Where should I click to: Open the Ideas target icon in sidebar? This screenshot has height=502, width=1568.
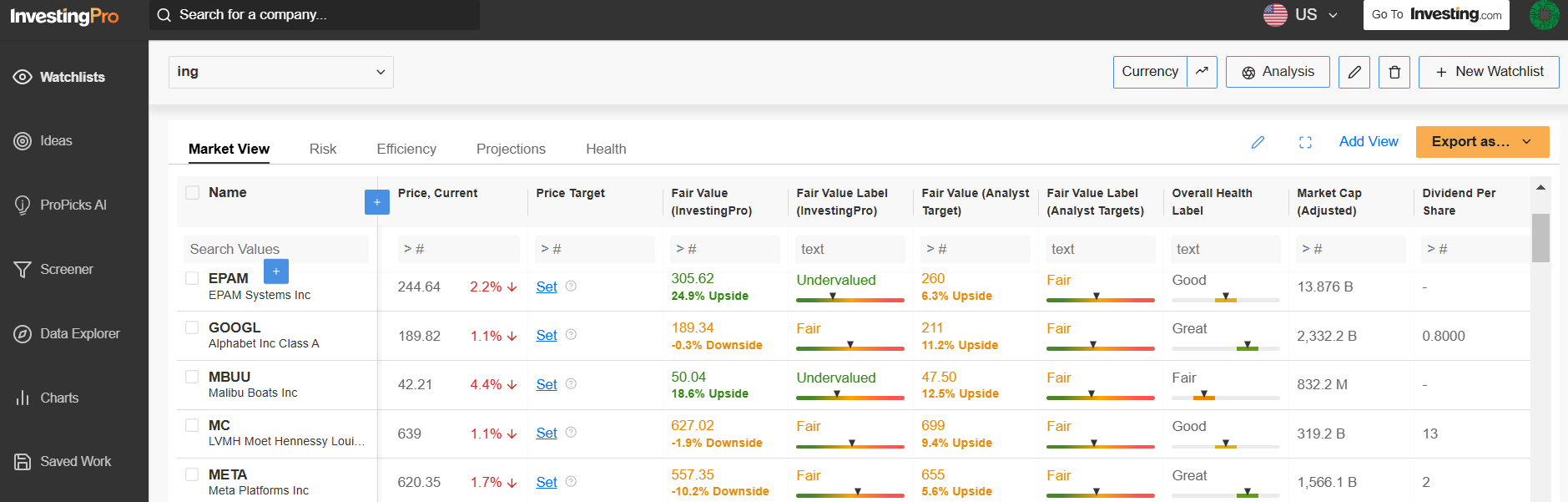[x=23, y=141]
